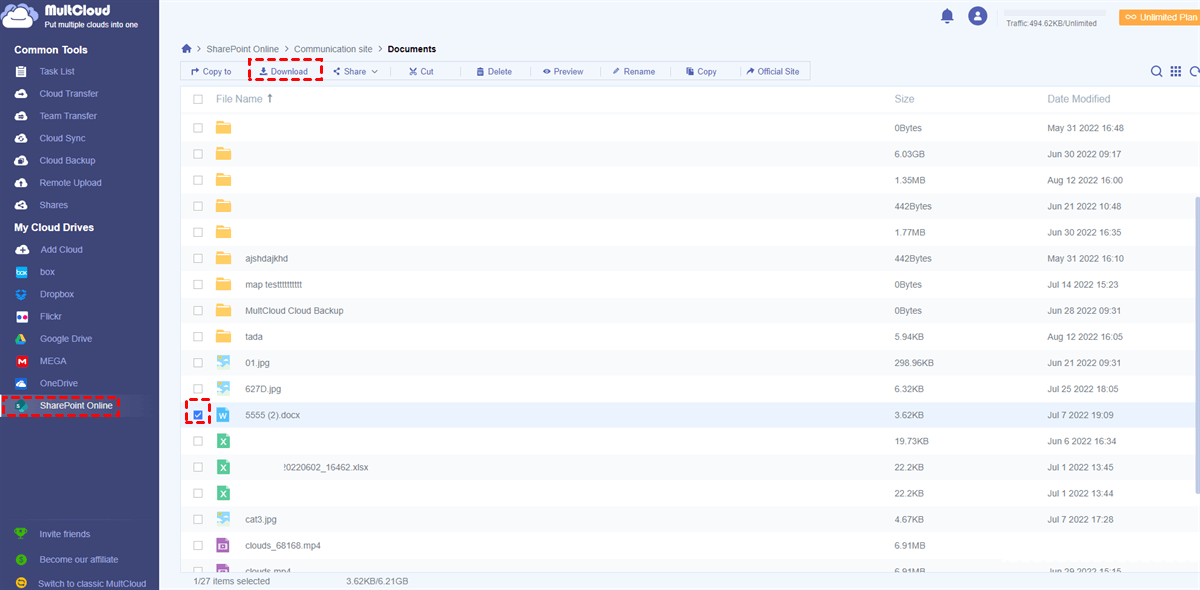The height and width of the screenshot is (590, 1200).
Task: Click the vertical scrollbar of file list
Action: (x=1196, y=345)
